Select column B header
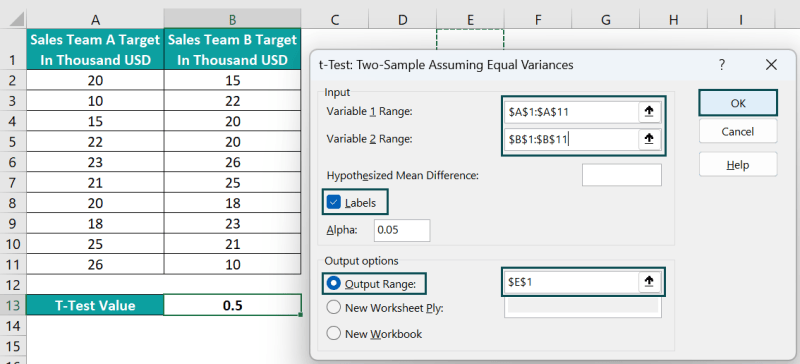The image size is (800, 364). 232,20
